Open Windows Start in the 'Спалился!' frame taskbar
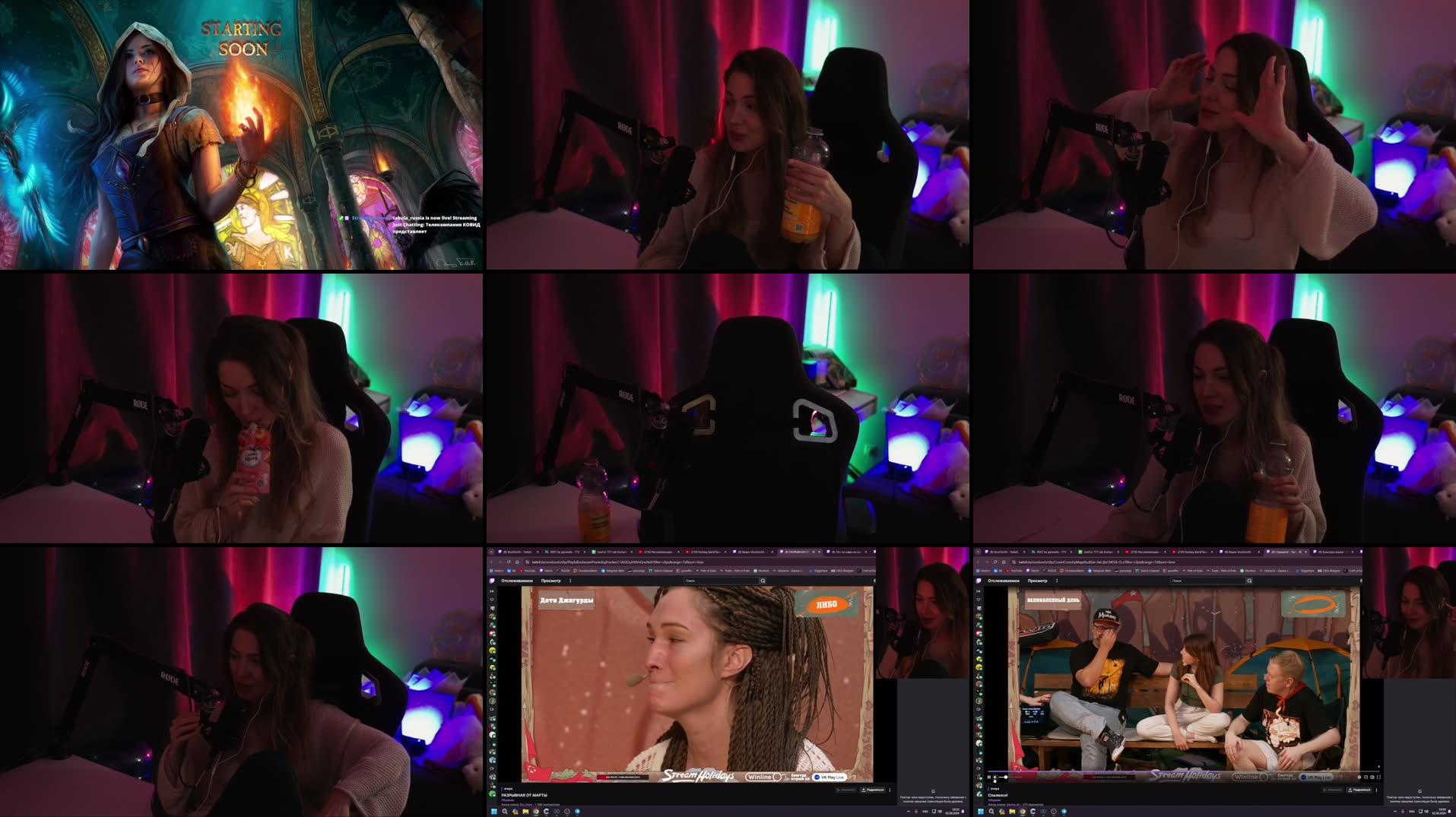The width and height of the screenshot is (1456, 817). tap(981, 812)
